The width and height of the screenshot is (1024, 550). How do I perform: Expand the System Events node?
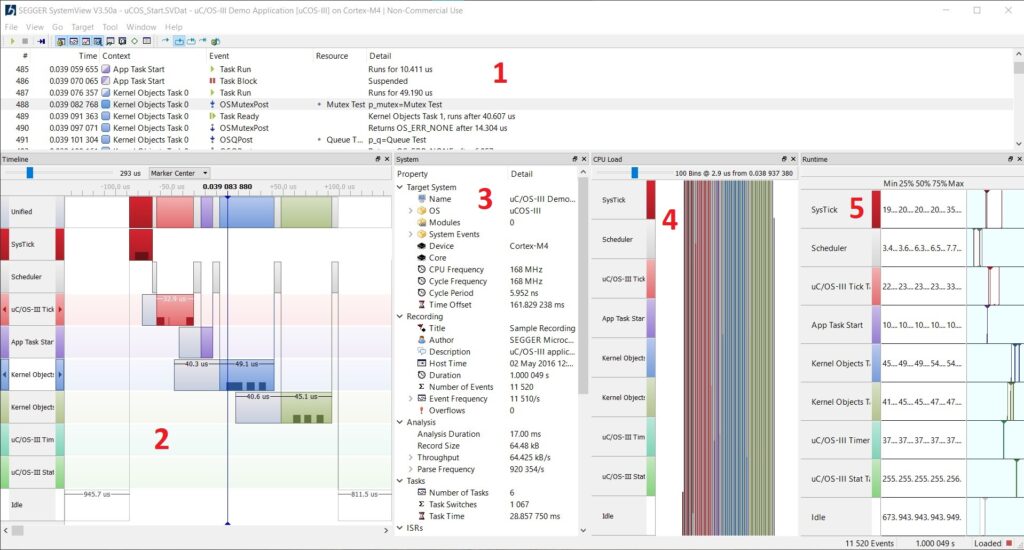[410, 234]
